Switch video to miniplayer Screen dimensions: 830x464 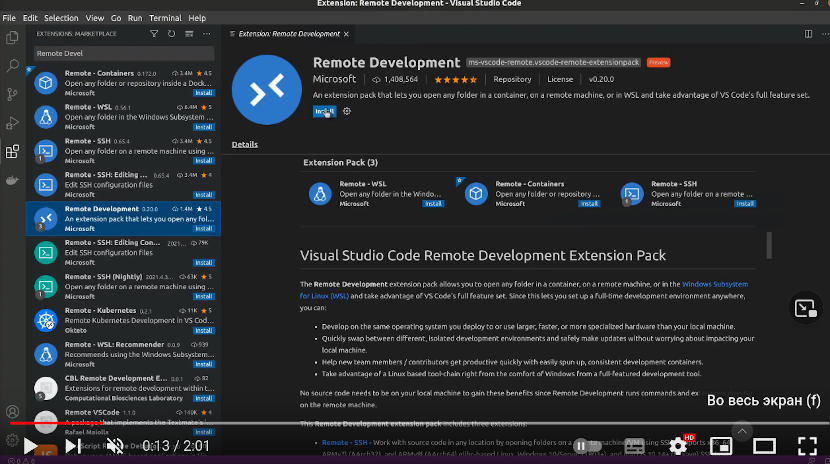(721, 446)
